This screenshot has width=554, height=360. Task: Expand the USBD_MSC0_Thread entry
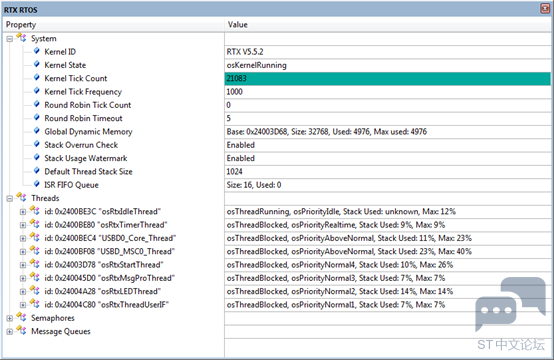tap(23, 252)
